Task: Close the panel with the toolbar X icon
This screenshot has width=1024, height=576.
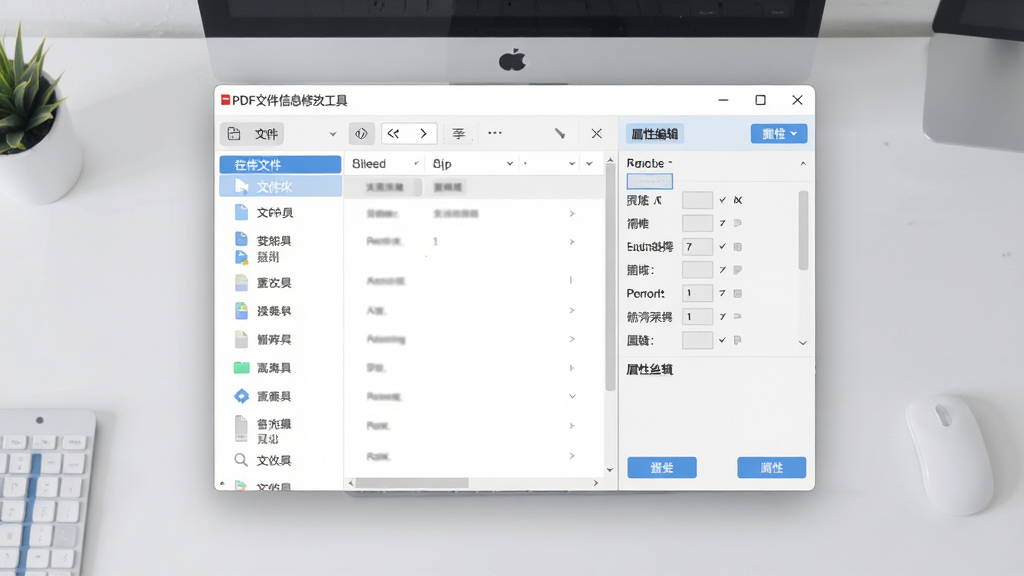Action: (x=596, y=134)
